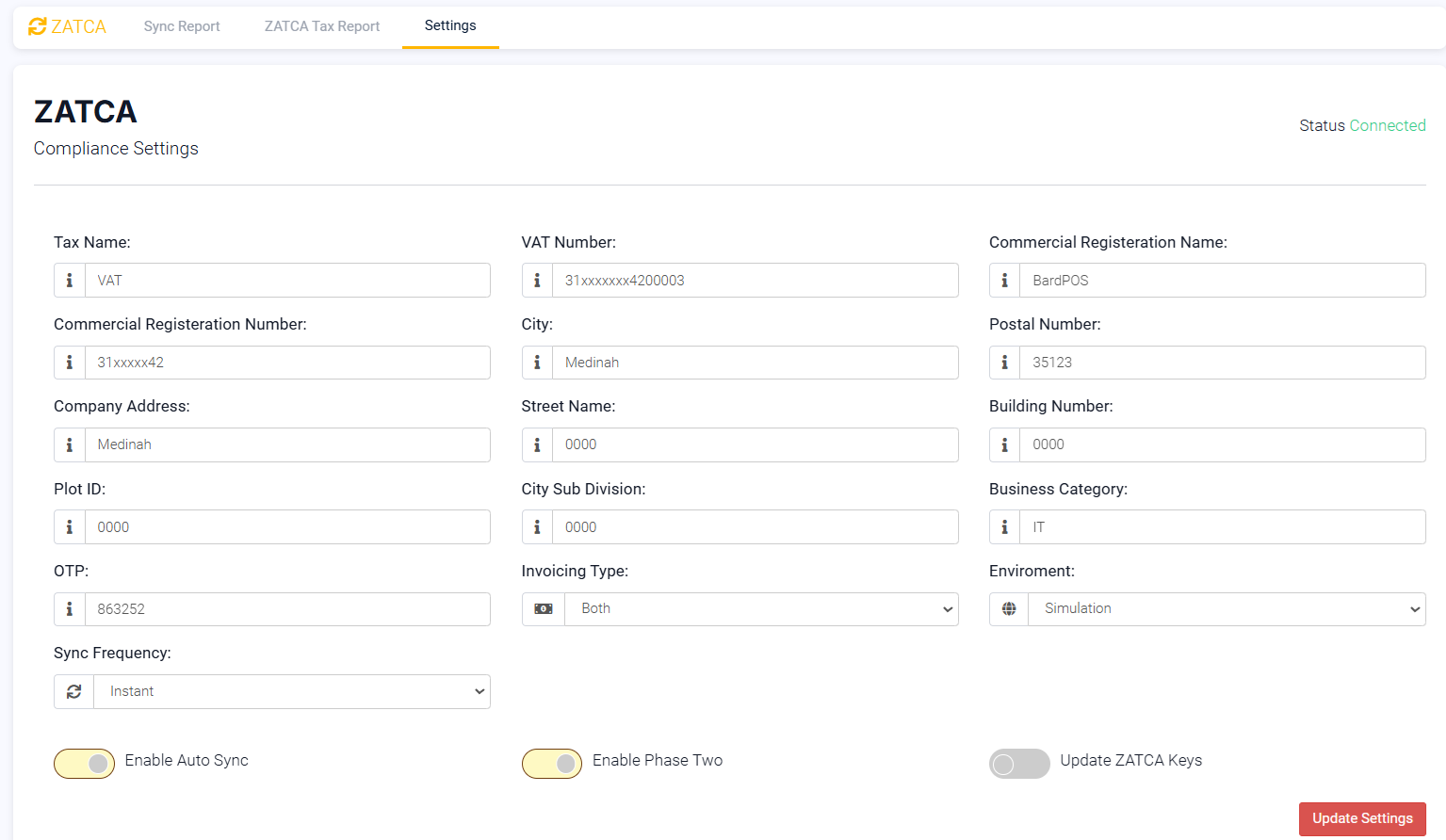Open the Enviroment dropdown set to Simulation
This screenshot has height=840, width=1446.
[1225, 608]
